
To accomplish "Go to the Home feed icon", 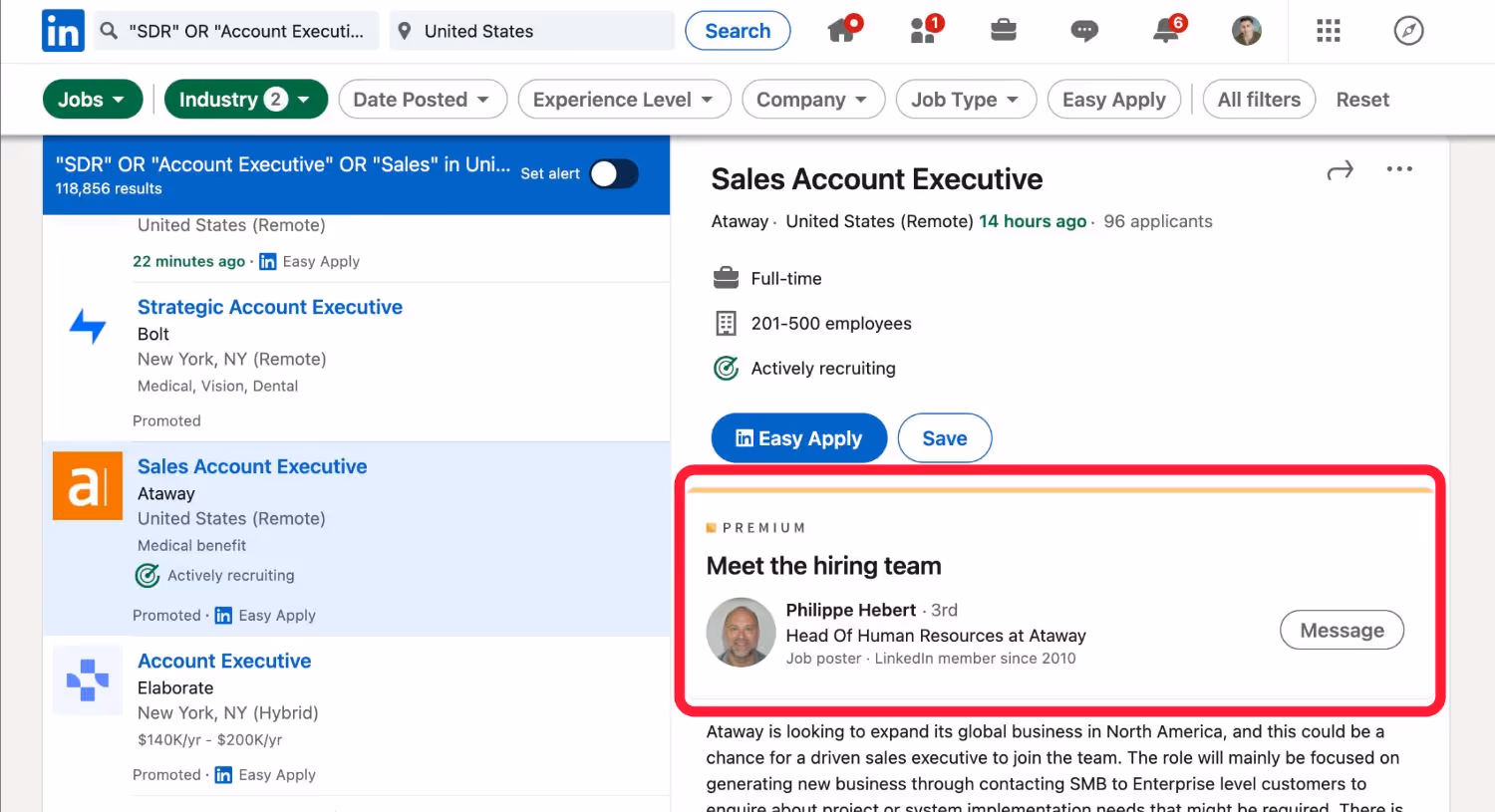I will tap(842, 30).
